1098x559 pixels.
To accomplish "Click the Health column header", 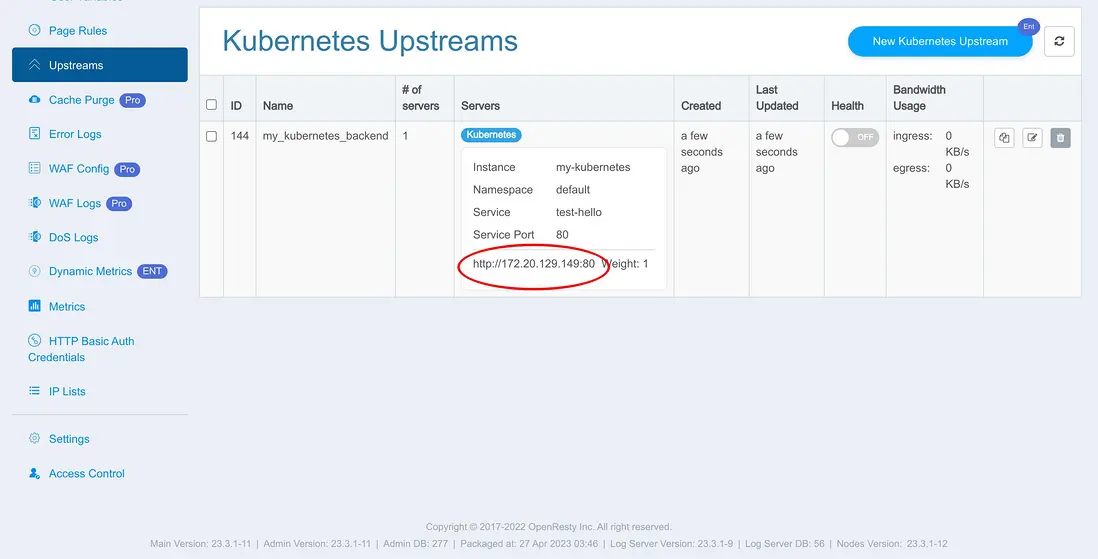I will tap(847, 106).
